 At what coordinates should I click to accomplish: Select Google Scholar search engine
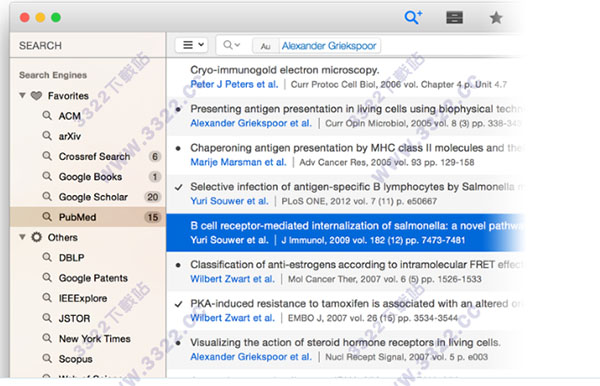pyautogui.click(x=93, y=197)
